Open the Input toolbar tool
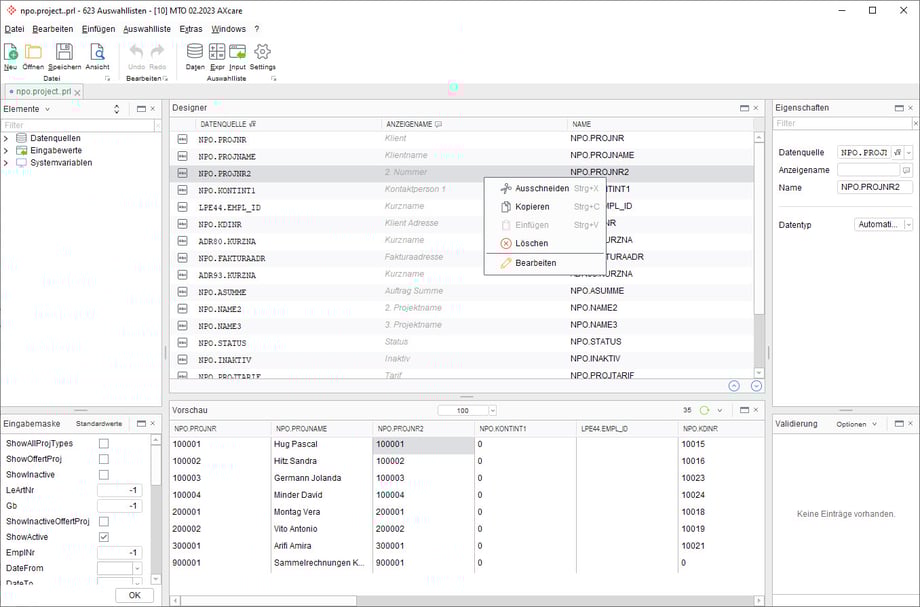Viewport: 920px width, 607px height. pyautogui.click(x=238, y=57)
